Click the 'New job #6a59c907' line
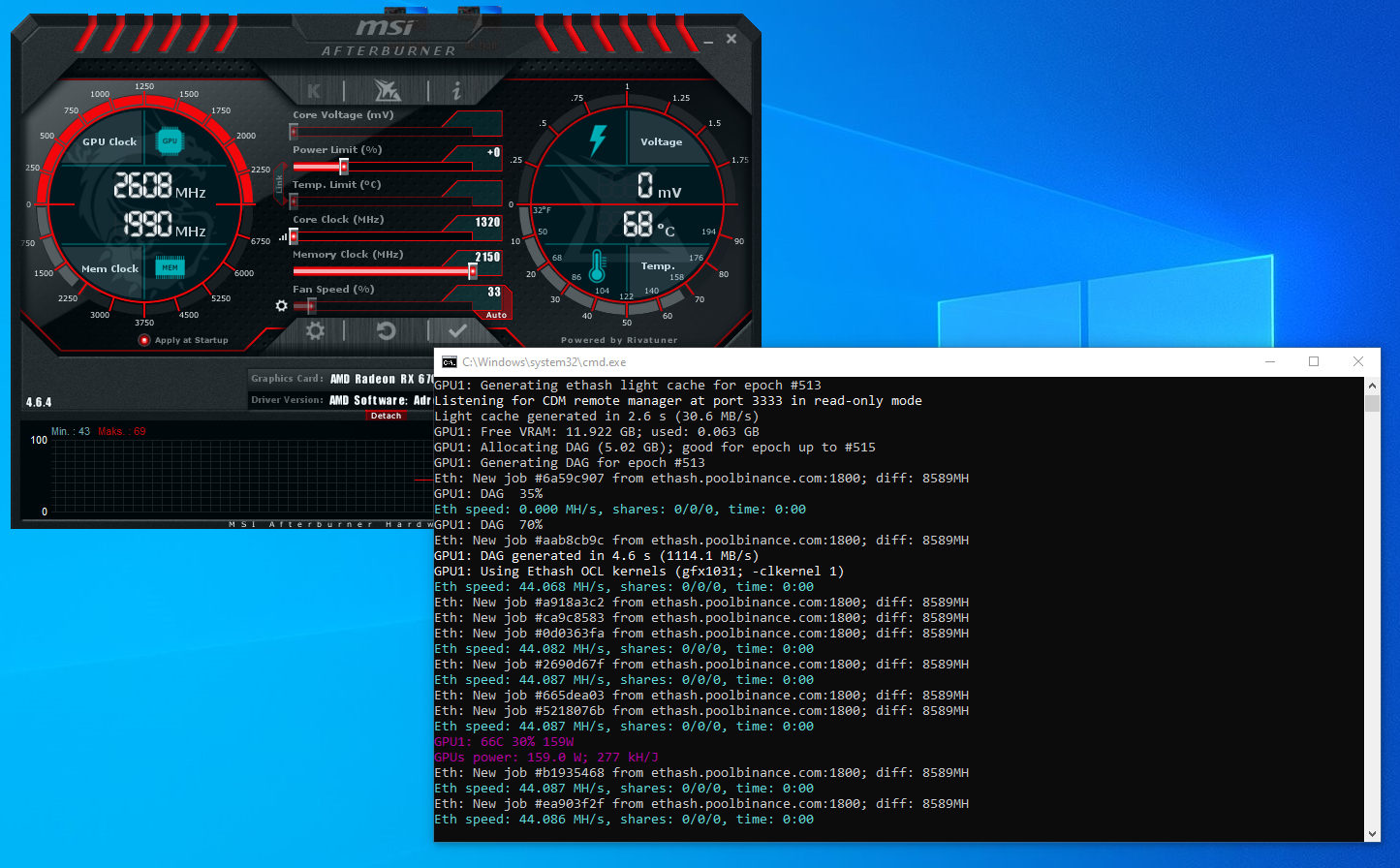 point(701,479)
